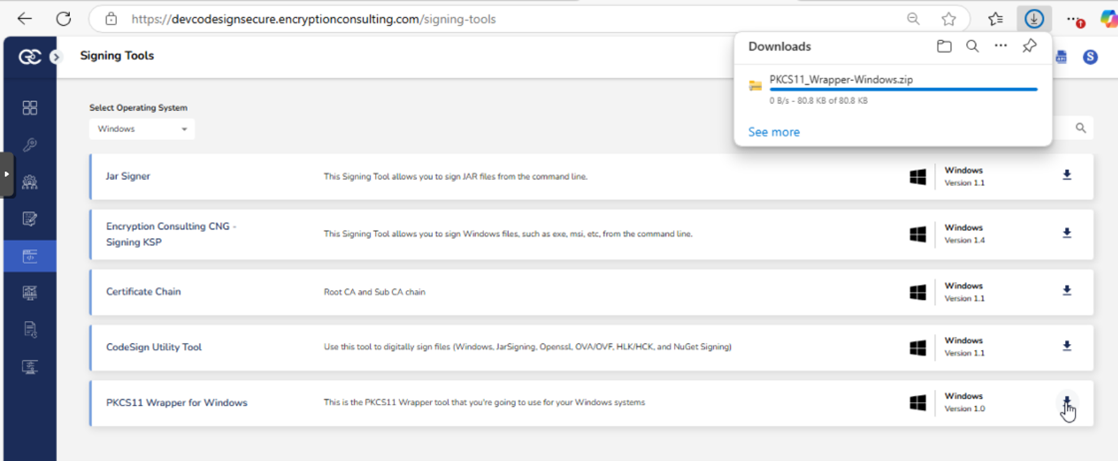
Task: Click the See more link in Downloads
Action: (773, 132)
